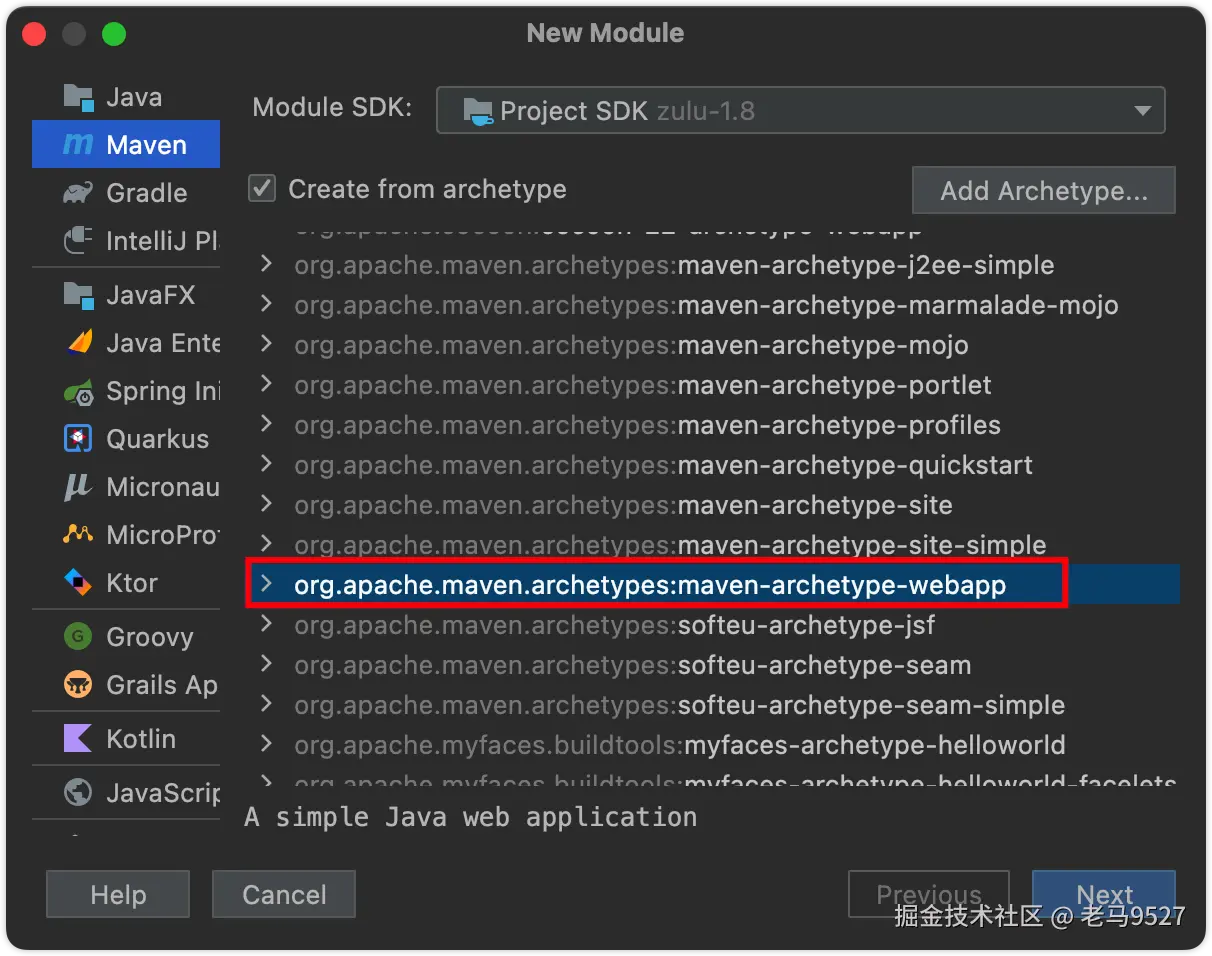Click the Gradle elephant icon
The width and height of the screenshot is (1212, 956).
tap(78, 193)
